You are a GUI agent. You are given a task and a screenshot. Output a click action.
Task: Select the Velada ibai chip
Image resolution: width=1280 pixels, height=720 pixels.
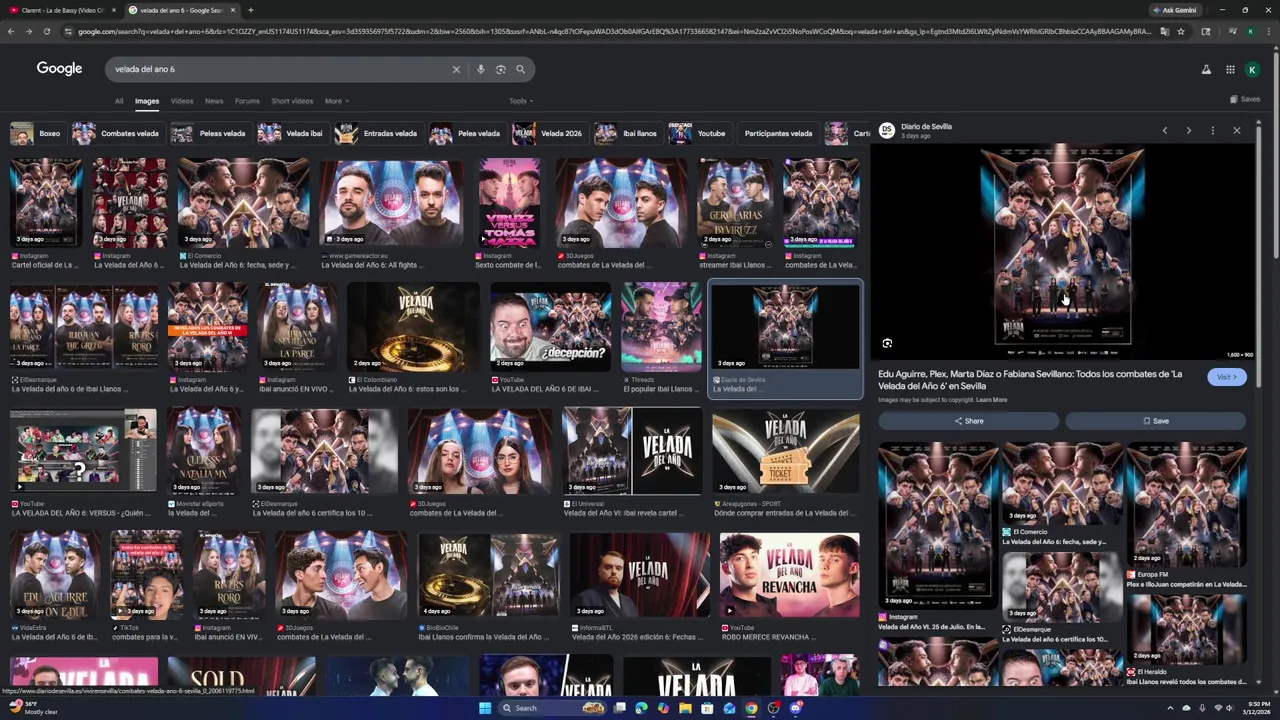291,133
